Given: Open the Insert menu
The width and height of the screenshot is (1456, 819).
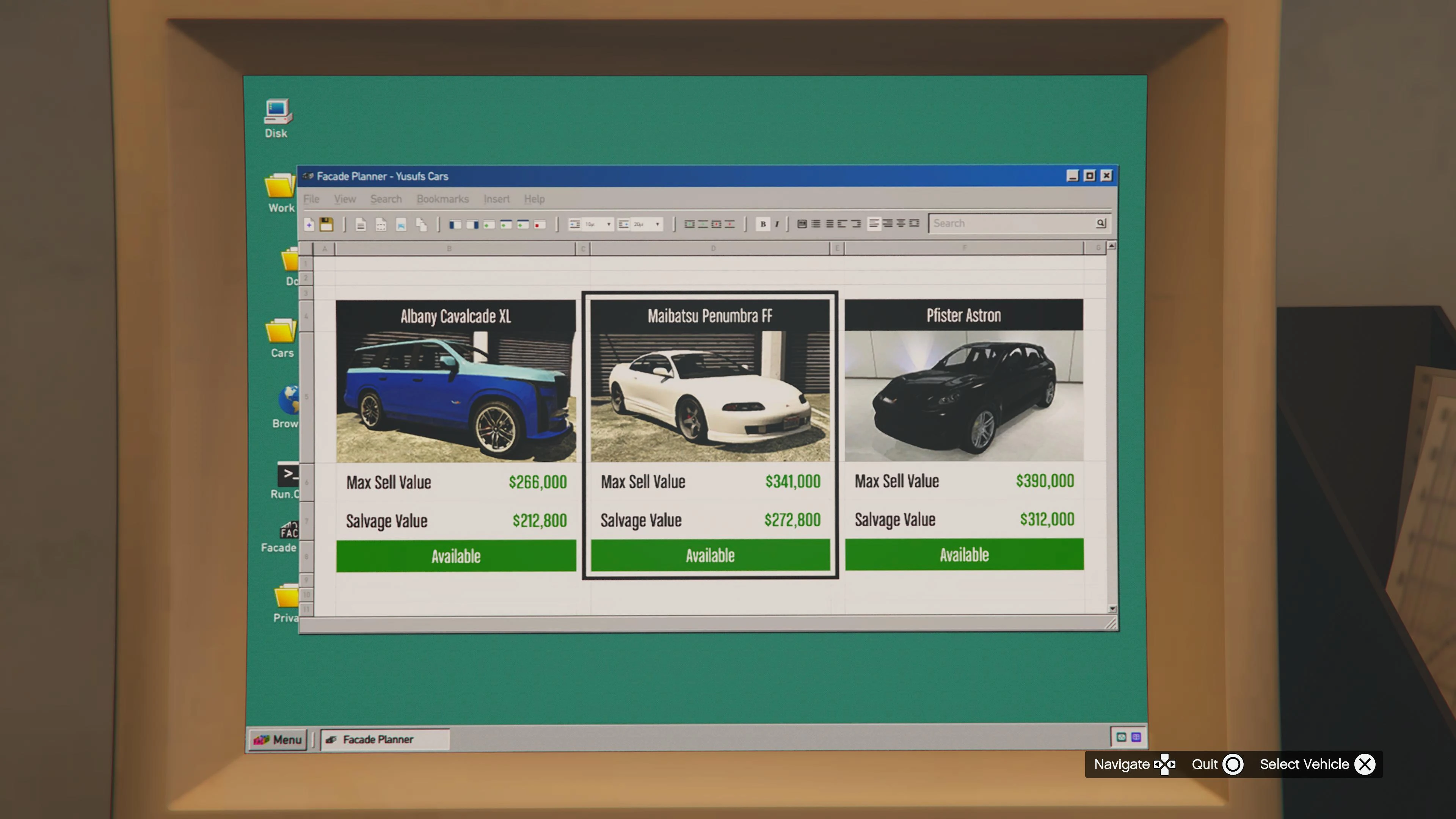Looking at the screenshot, I should (496, 199).
